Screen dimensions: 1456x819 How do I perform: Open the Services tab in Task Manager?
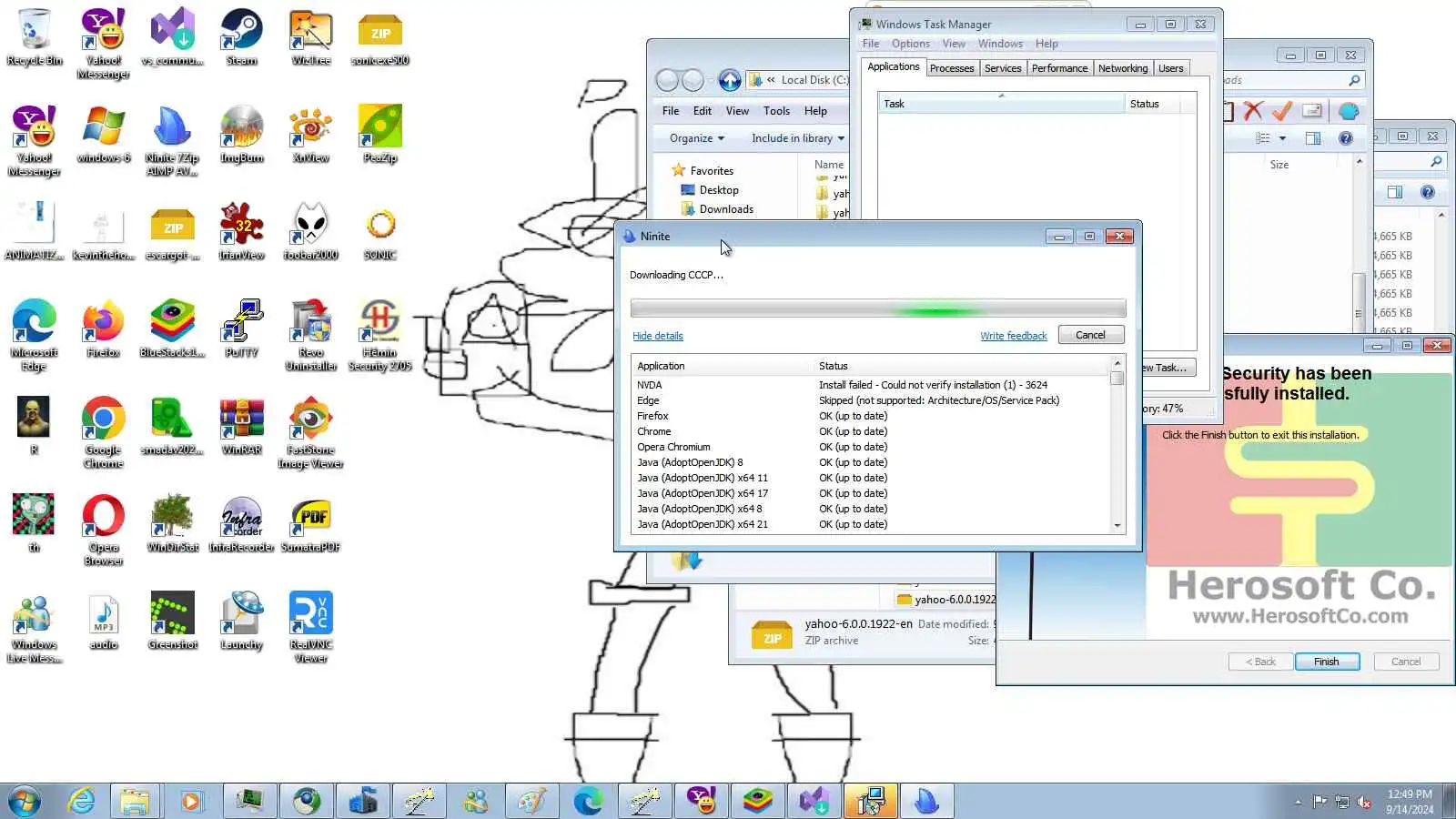click(1003, 68)
